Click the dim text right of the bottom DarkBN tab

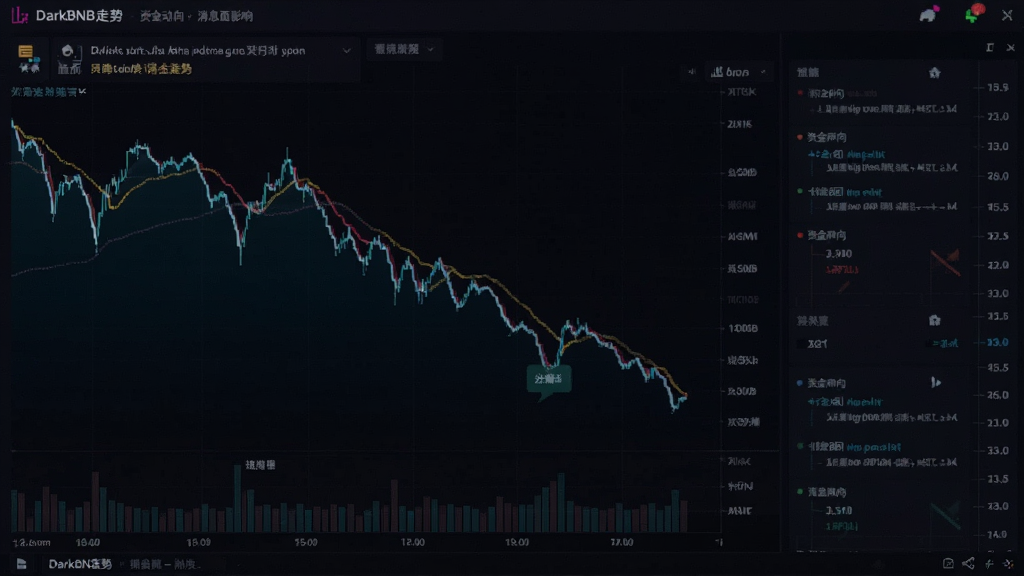coord(165,564)
